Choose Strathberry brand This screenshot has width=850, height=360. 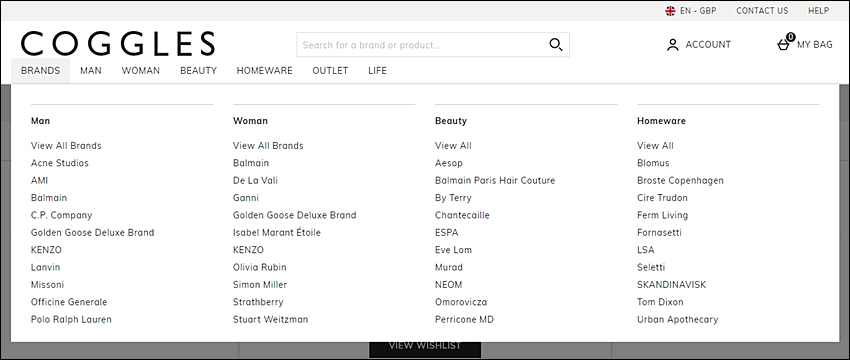(x=258, y=302)
